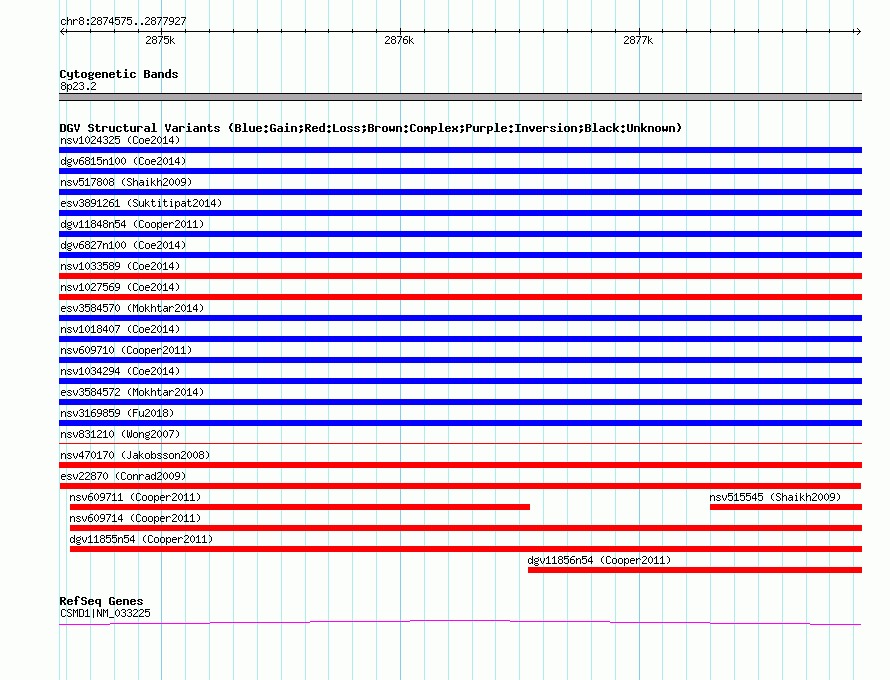Click the ruler's left arrow end

click(x=63, y=31)
